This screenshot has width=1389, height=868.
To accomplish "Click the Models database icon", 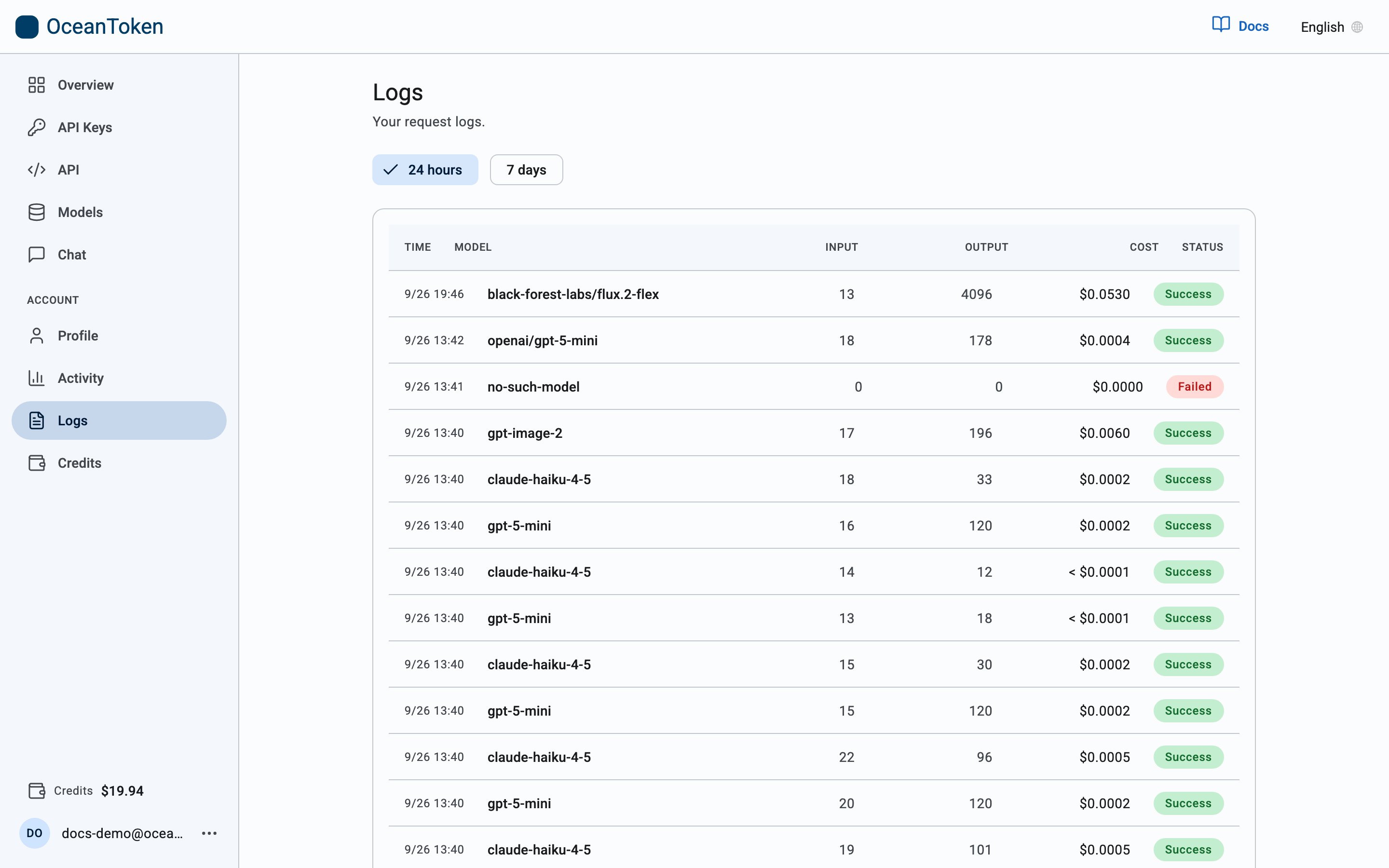I will coord(37,212).
